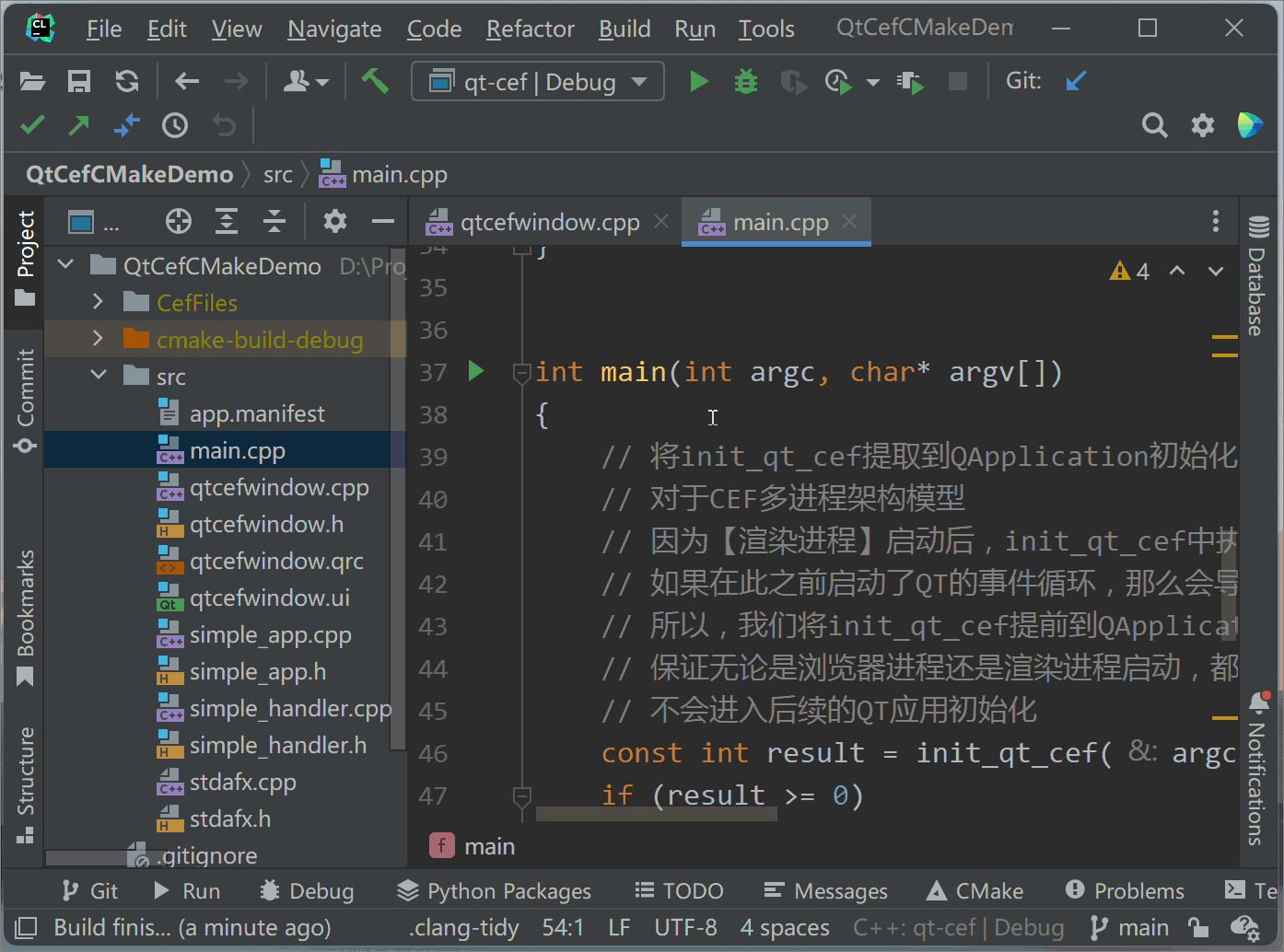Toggle the Commit tool window
1284x952 pixels.
click(x=25, y=401)
